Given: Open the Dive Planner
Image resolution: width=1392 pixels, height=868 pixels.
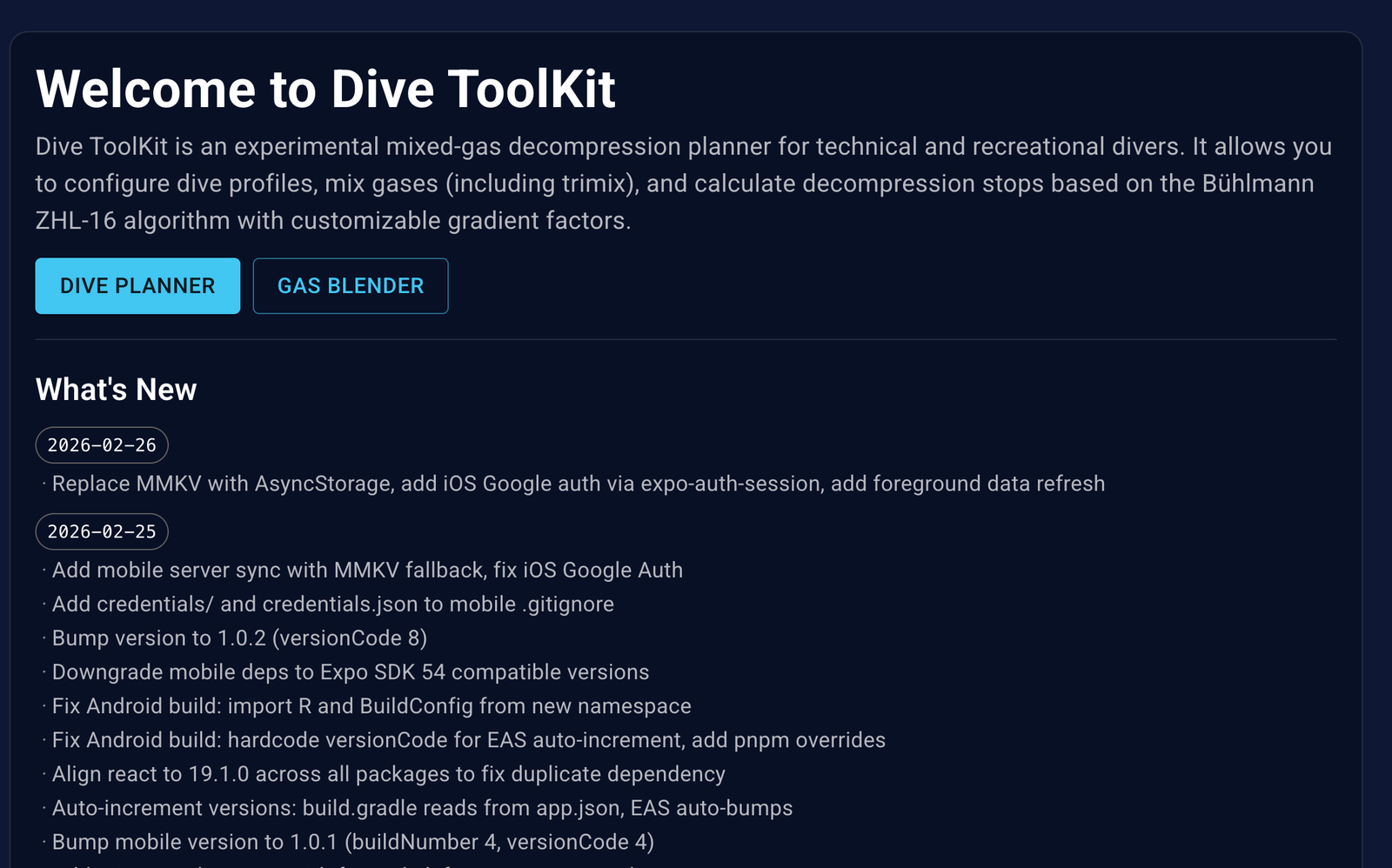Looking at the screenshot, I should (x=137, y=285).
